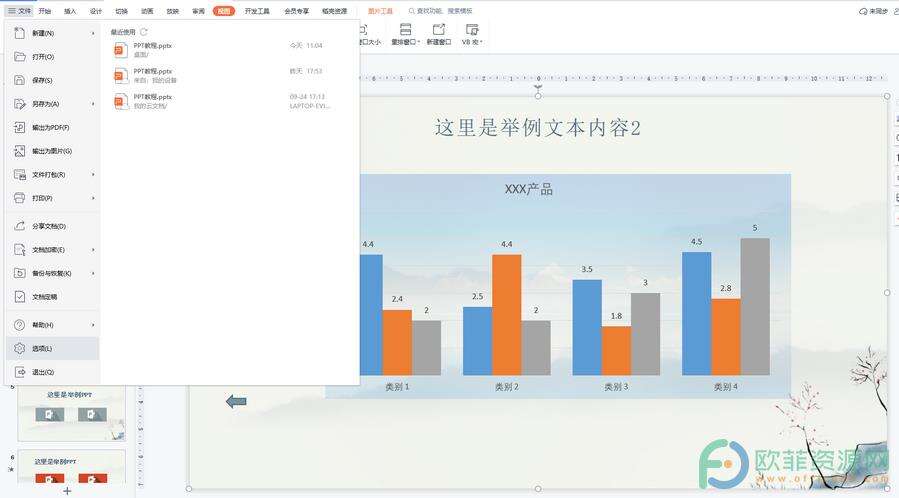Click the Backup and restore (备份与恢复) icon
Viewport: 899px width, 498px height.
tap(19, 273)
